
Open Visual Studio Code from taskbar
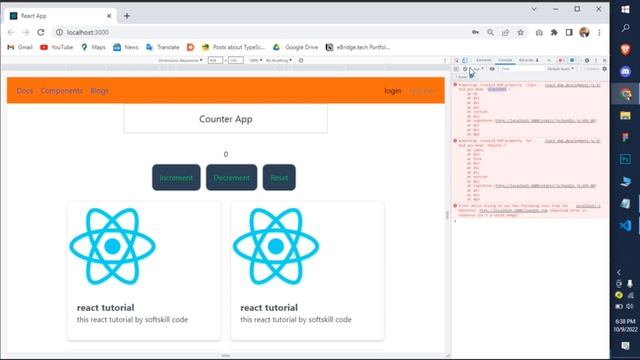[625, 225]
